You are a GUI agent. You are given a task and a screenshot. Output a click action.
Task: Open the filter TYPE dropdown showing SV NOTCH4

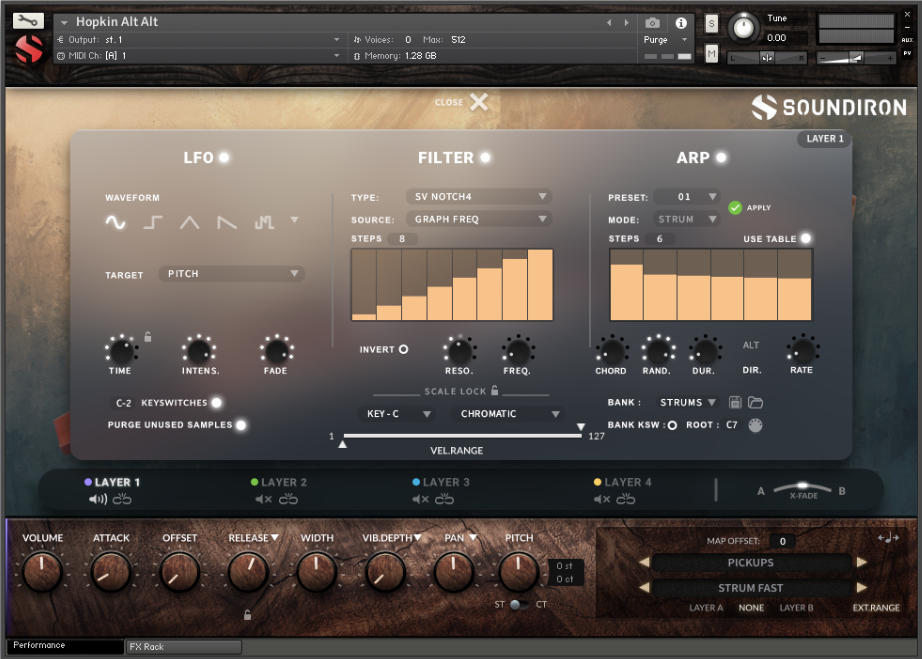478,197
